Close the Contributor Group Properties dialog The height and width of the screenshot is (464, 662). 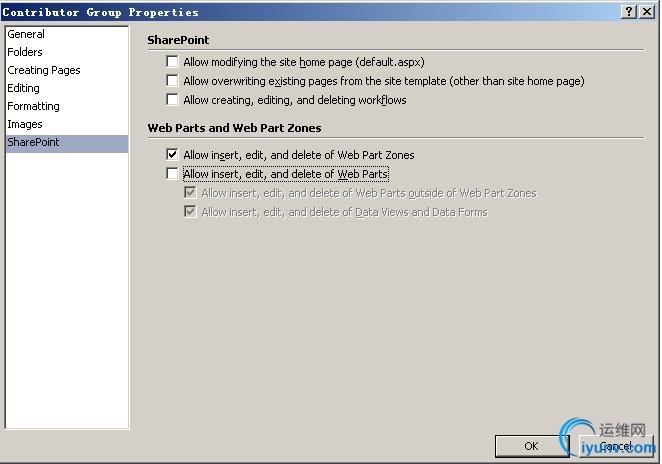click(646, 12)
